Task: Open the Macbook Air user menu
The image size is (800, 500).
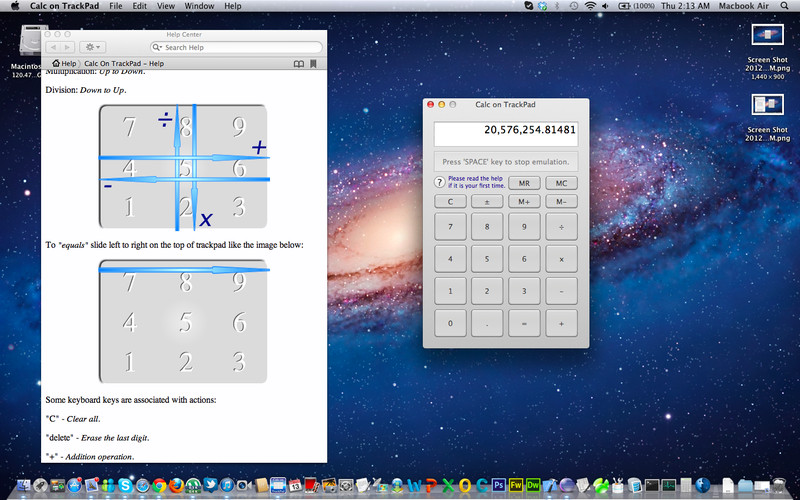Action: point(743,6)
